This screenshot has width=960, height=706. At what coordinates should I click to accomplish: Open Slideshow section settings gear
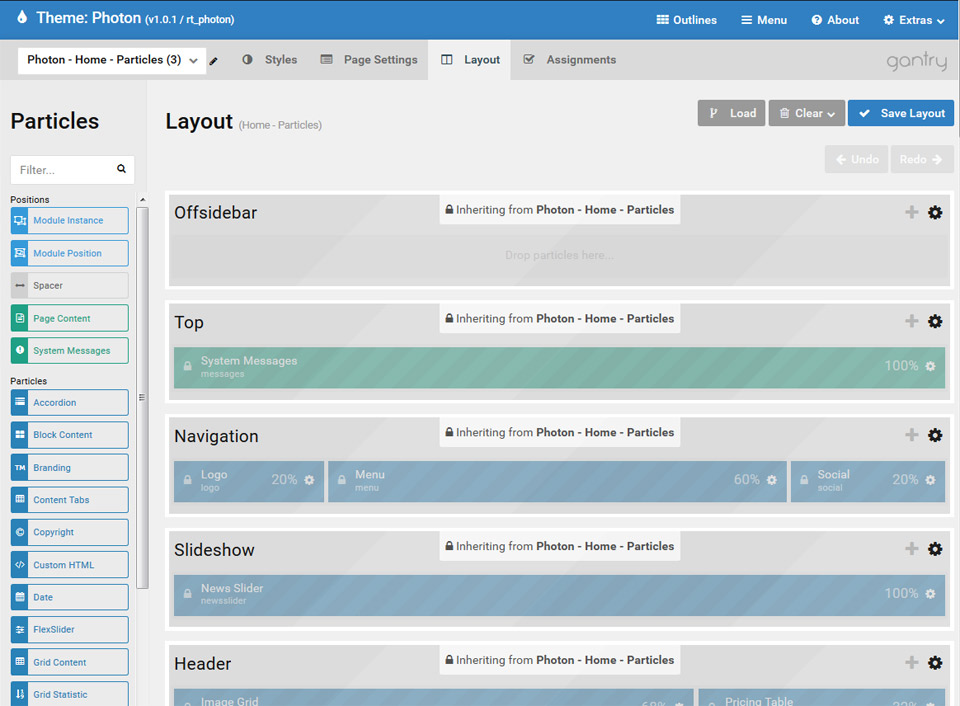pos(935,549)
